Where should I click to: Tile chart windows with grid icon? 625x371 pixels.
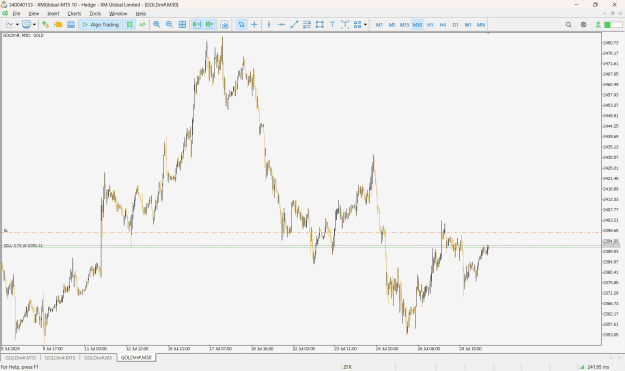point(182,25)
